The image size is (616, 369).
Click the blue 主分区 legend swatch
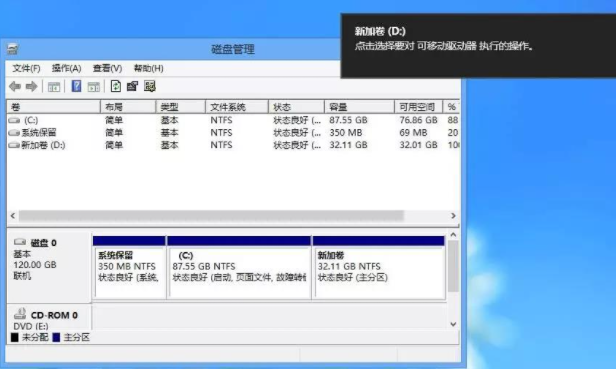pos(56,337)
